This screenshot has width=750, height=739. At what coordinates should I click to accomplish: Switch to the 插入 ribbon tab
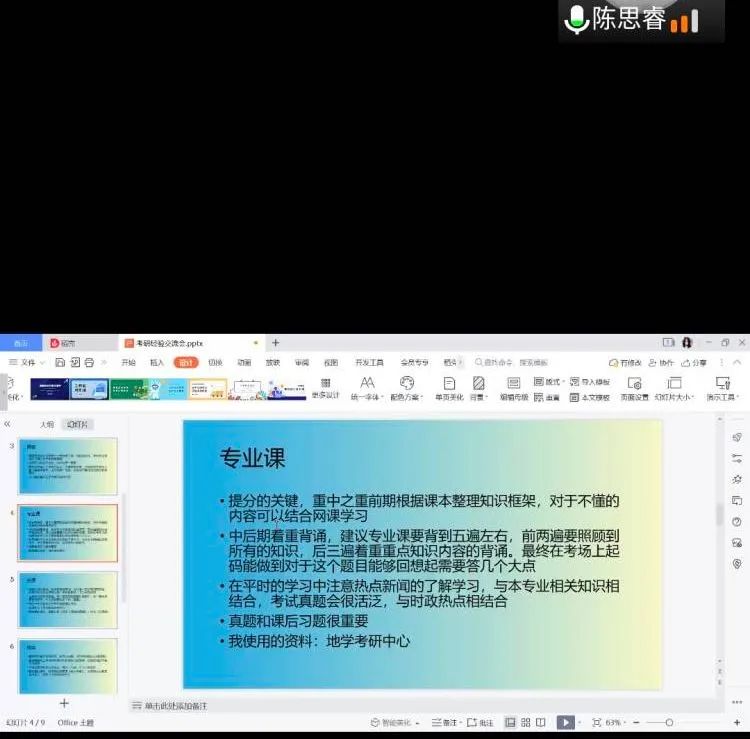coord(157,362)
